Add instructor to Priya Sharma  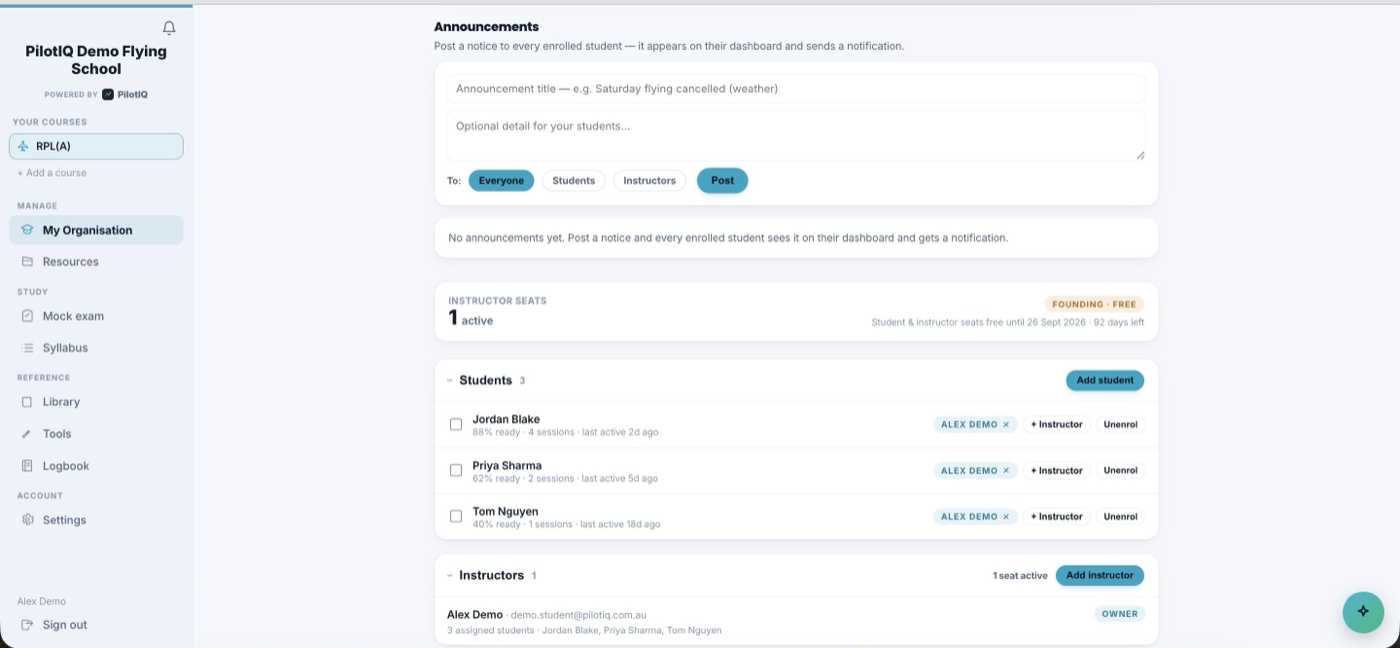pyautogui.click(x=1056, y=471)
